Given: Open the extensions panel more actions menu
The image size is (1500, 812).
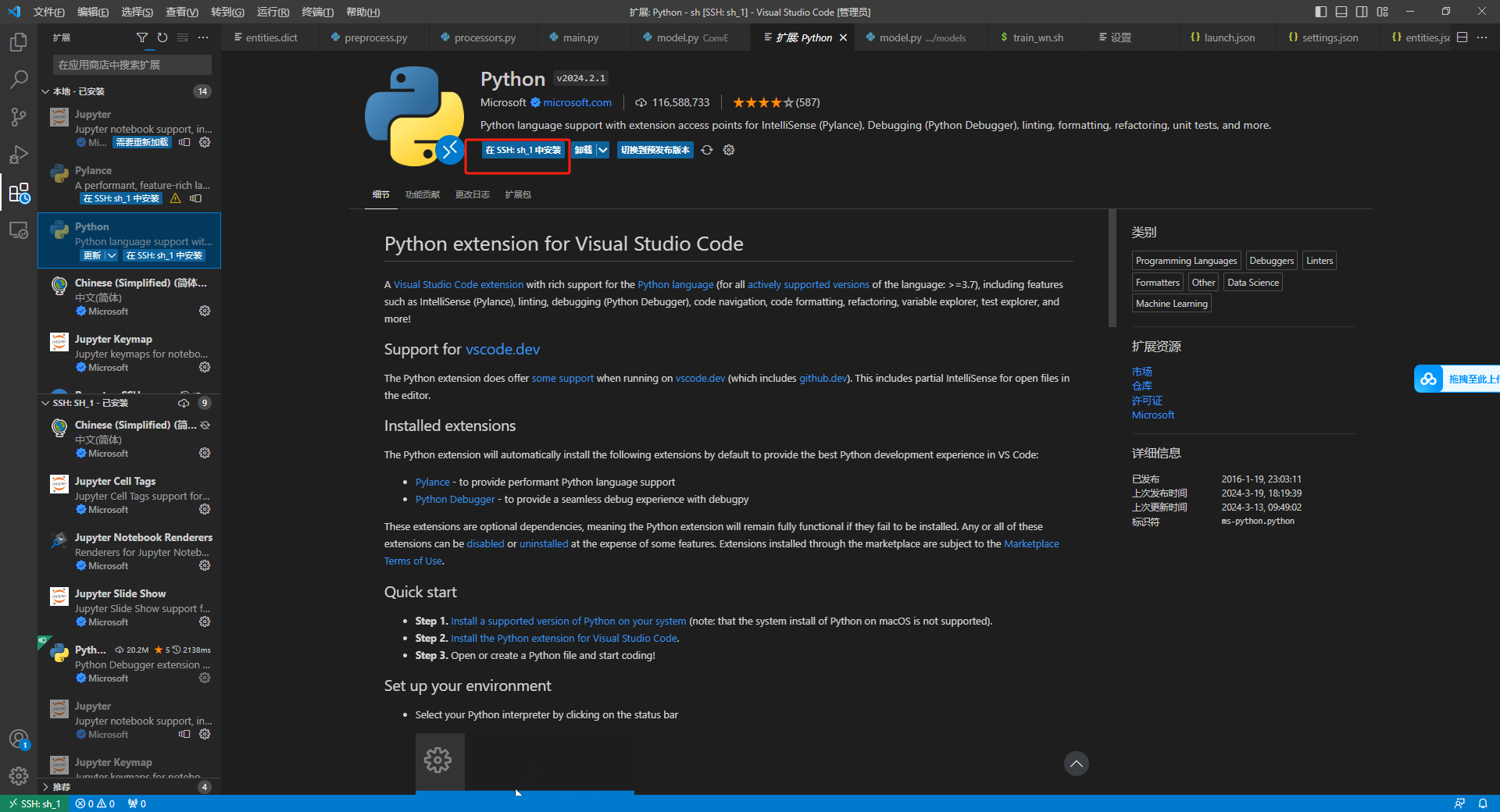Looking at the screenshot, I should 203,37.
